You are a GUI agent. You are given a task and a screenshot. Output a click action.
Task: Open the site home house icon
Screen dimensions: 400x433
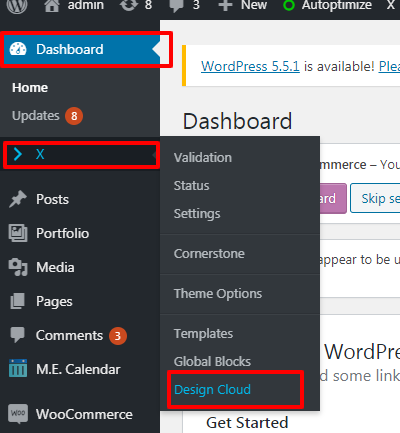[52, 5]
